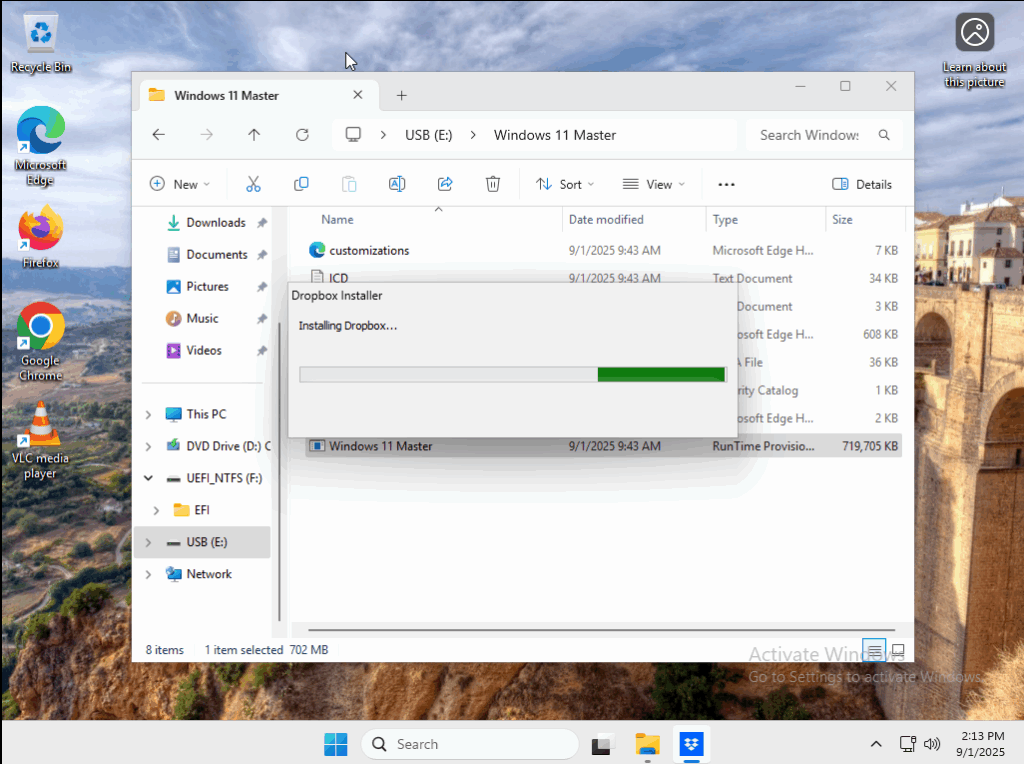1024x764 pixels.
Task: Click USB (E:) in the address breadcrumb
Action: pos(429,135)
